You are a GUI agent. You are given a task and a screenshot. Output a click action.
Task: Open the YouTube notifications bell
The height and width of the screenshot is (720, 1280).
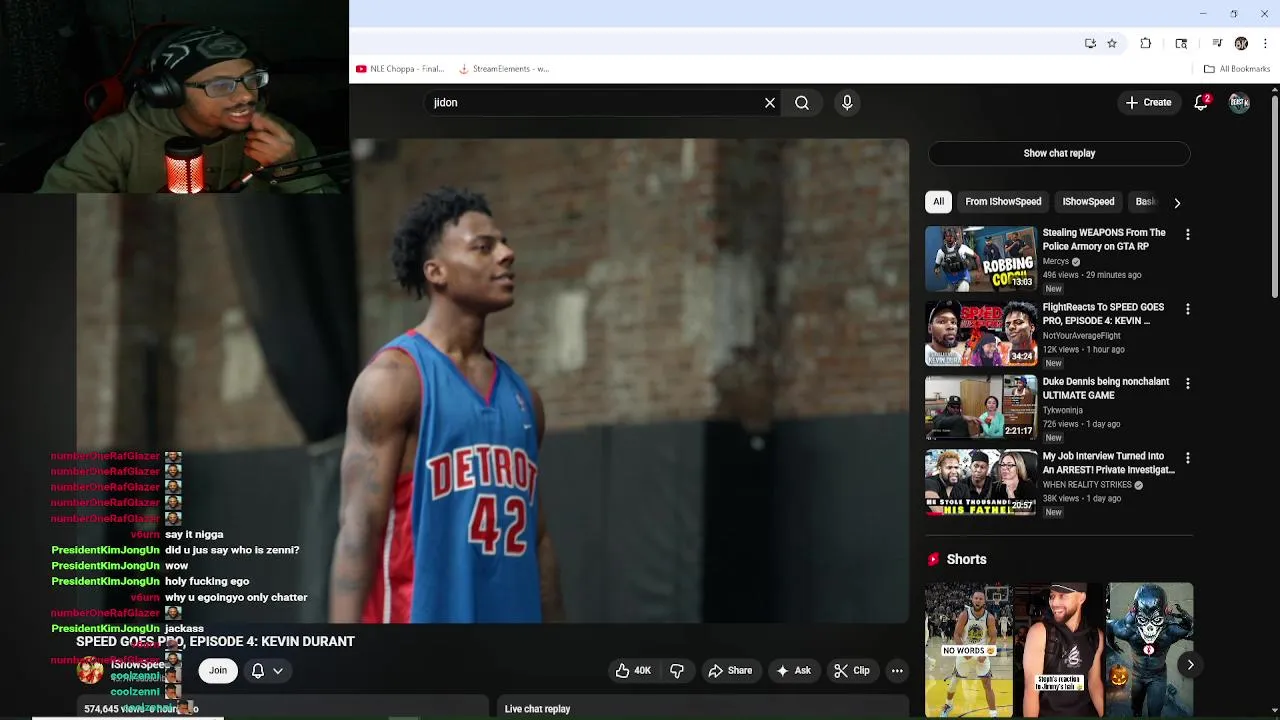(x=1202, y=102)
